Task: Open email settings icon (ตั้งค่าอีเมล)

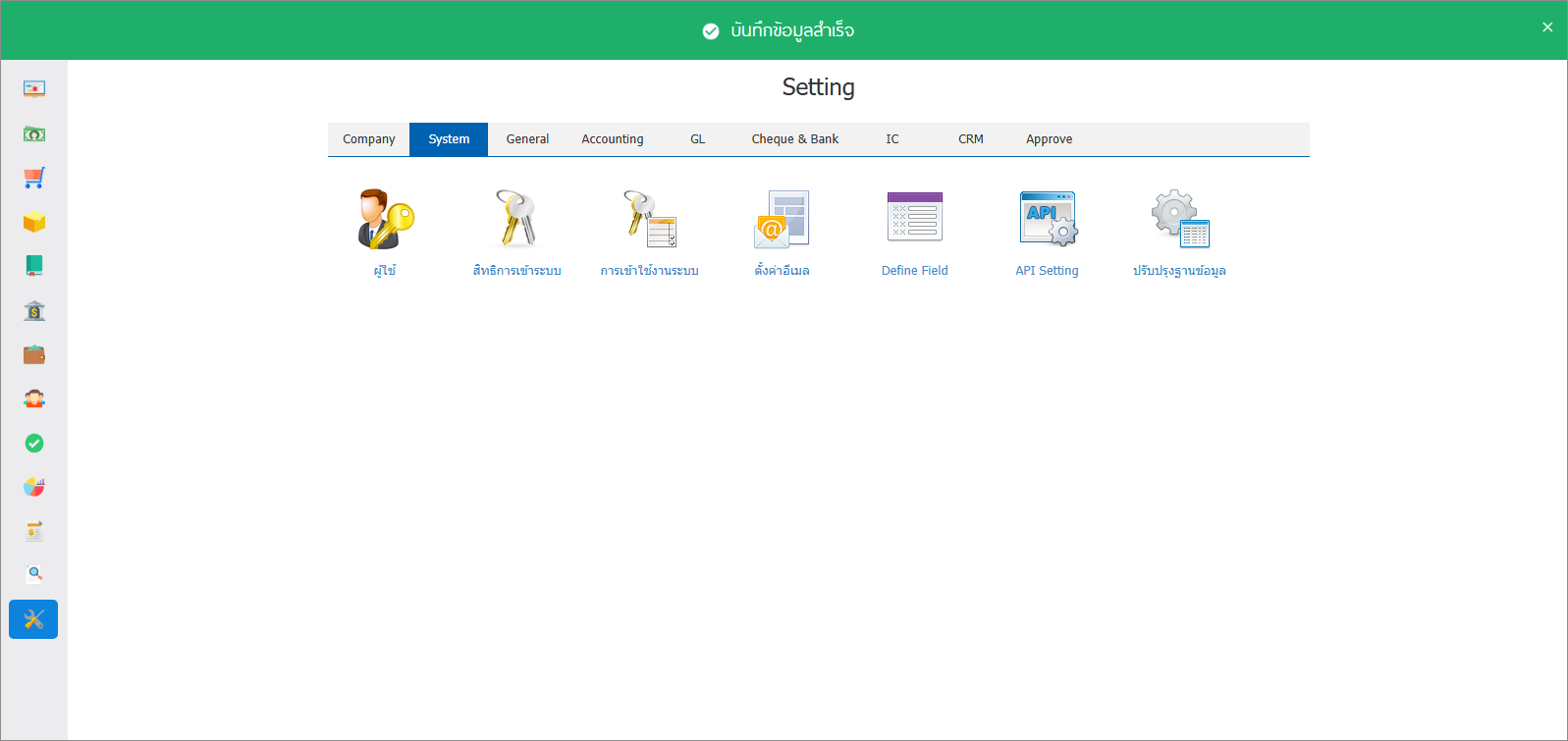Action: [x=782, y=219]
